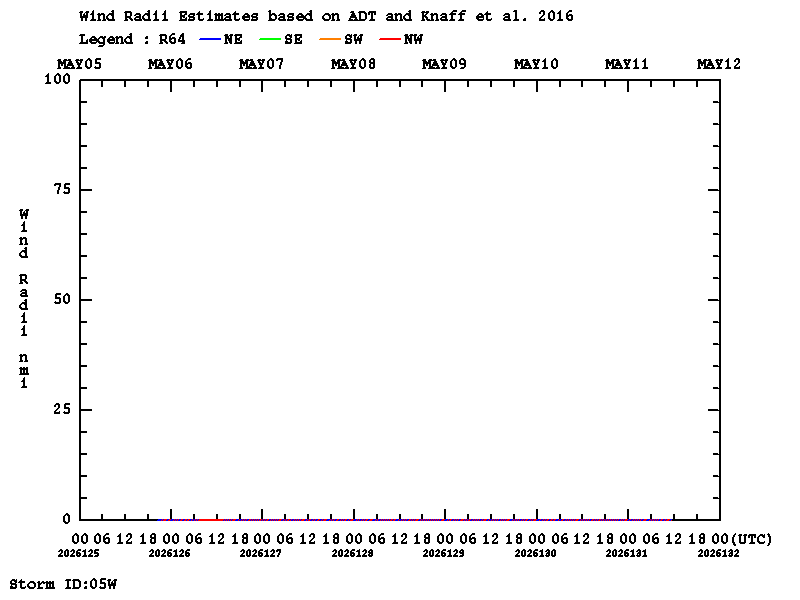Click the orange SW legend line
This screenshot has height=600, width=800.
(330, 39)
